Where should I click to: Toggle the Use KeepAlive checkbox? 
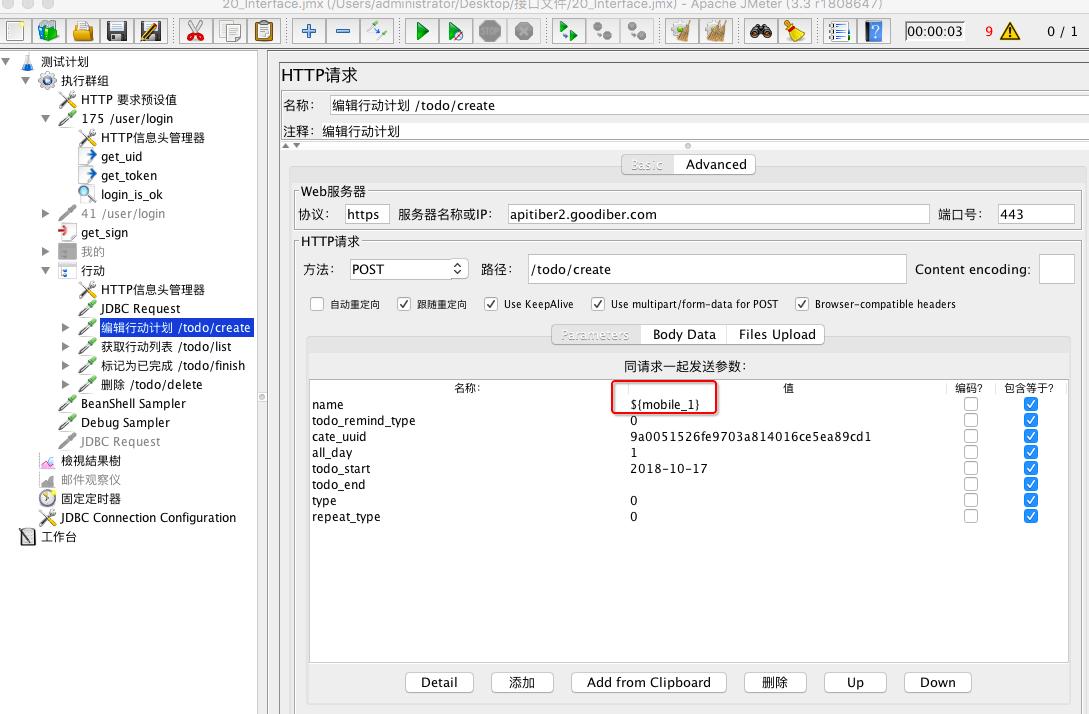[491, 304]
